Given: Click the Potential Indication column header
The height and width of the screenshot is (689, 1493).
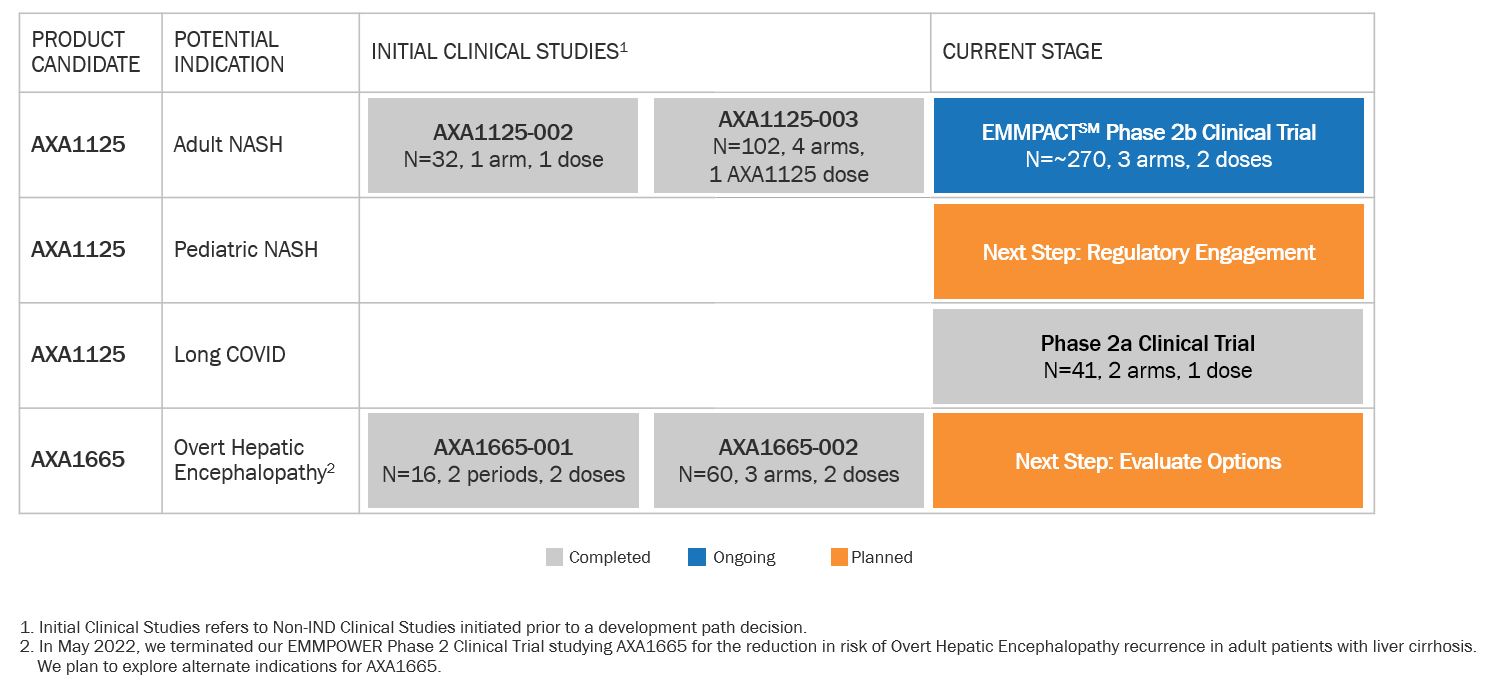Looking at the screenshot, I should [229, 52].
